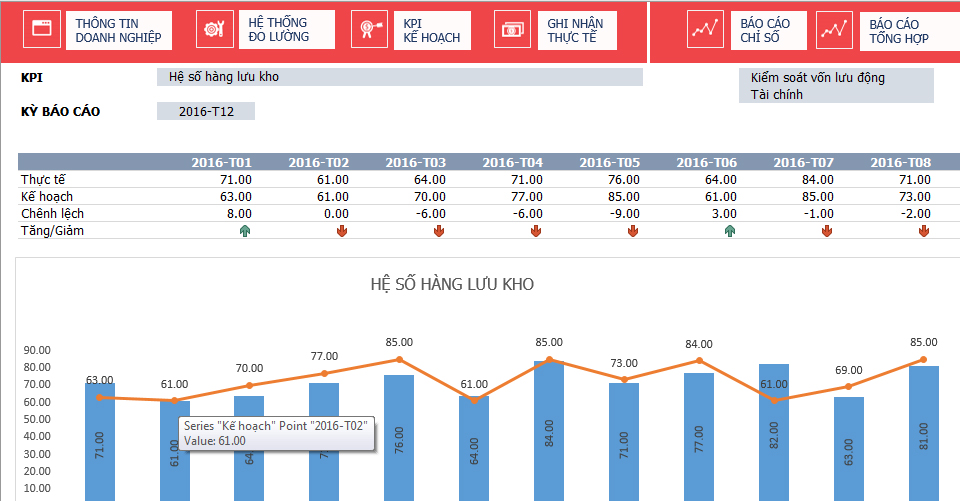960x501 pixels.
Task: Select the chart title Hệ Số Hàng Lưu Kho
Action: point(452,284)
